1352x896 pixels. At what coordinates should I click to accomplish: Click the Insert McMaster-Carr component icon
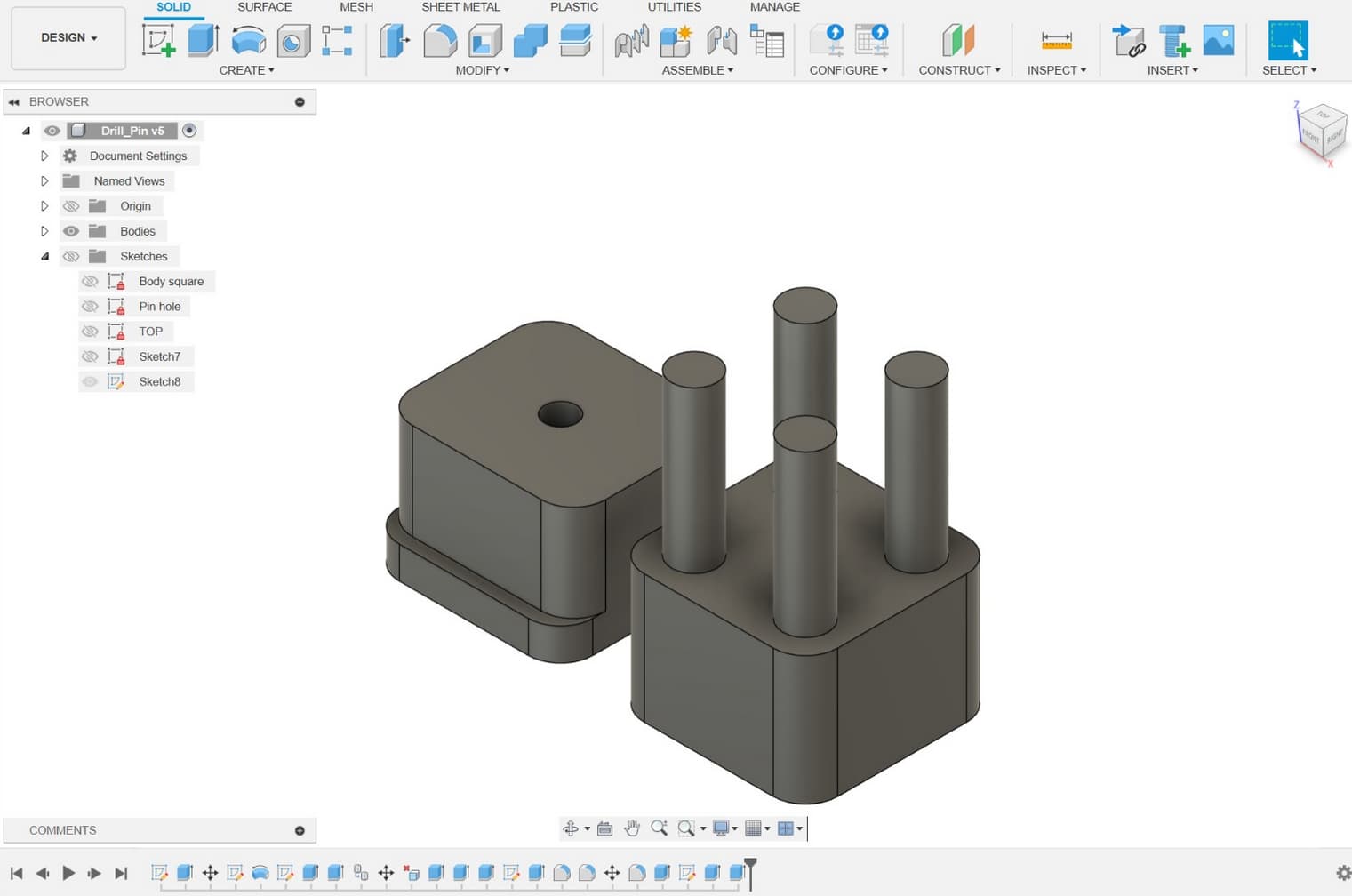pyautogui.click(x=1173, y=41)
